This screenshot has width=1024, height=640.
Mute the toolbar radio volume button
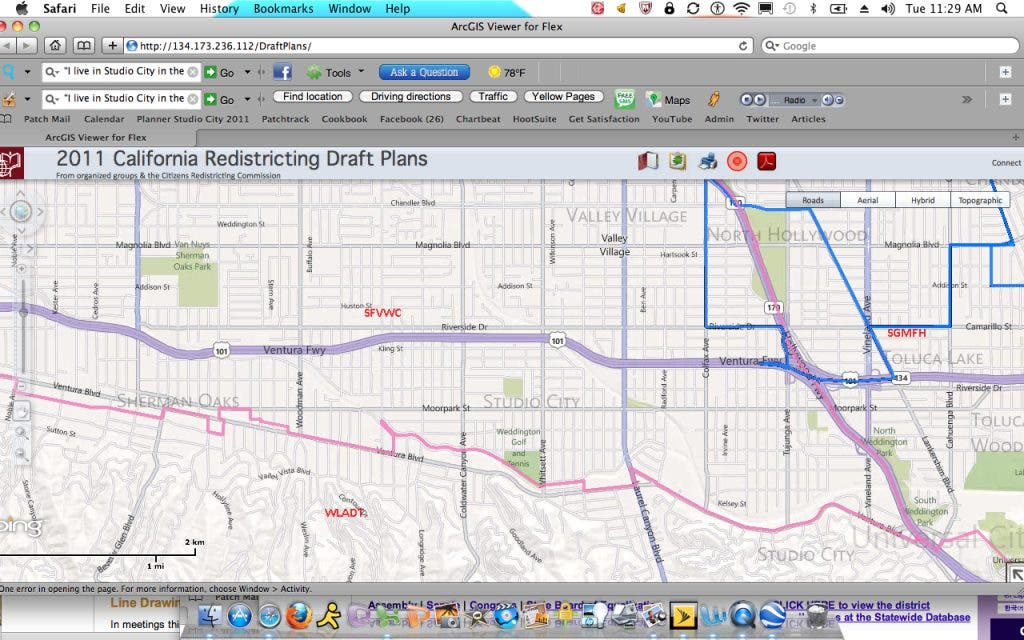(x=827, y=100)
